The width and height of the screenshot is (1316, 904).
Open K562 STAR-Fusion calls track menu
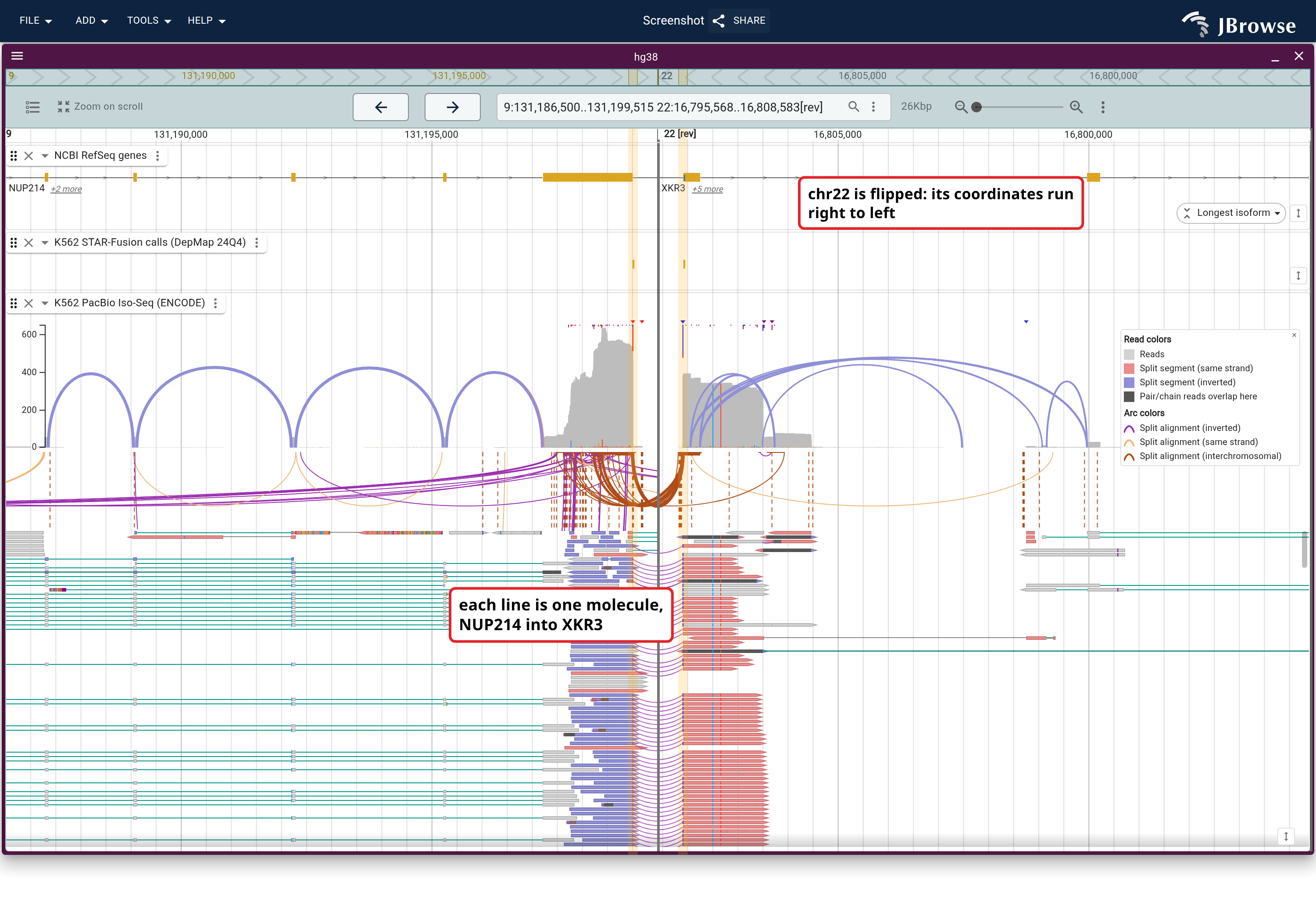click(257, 242)
